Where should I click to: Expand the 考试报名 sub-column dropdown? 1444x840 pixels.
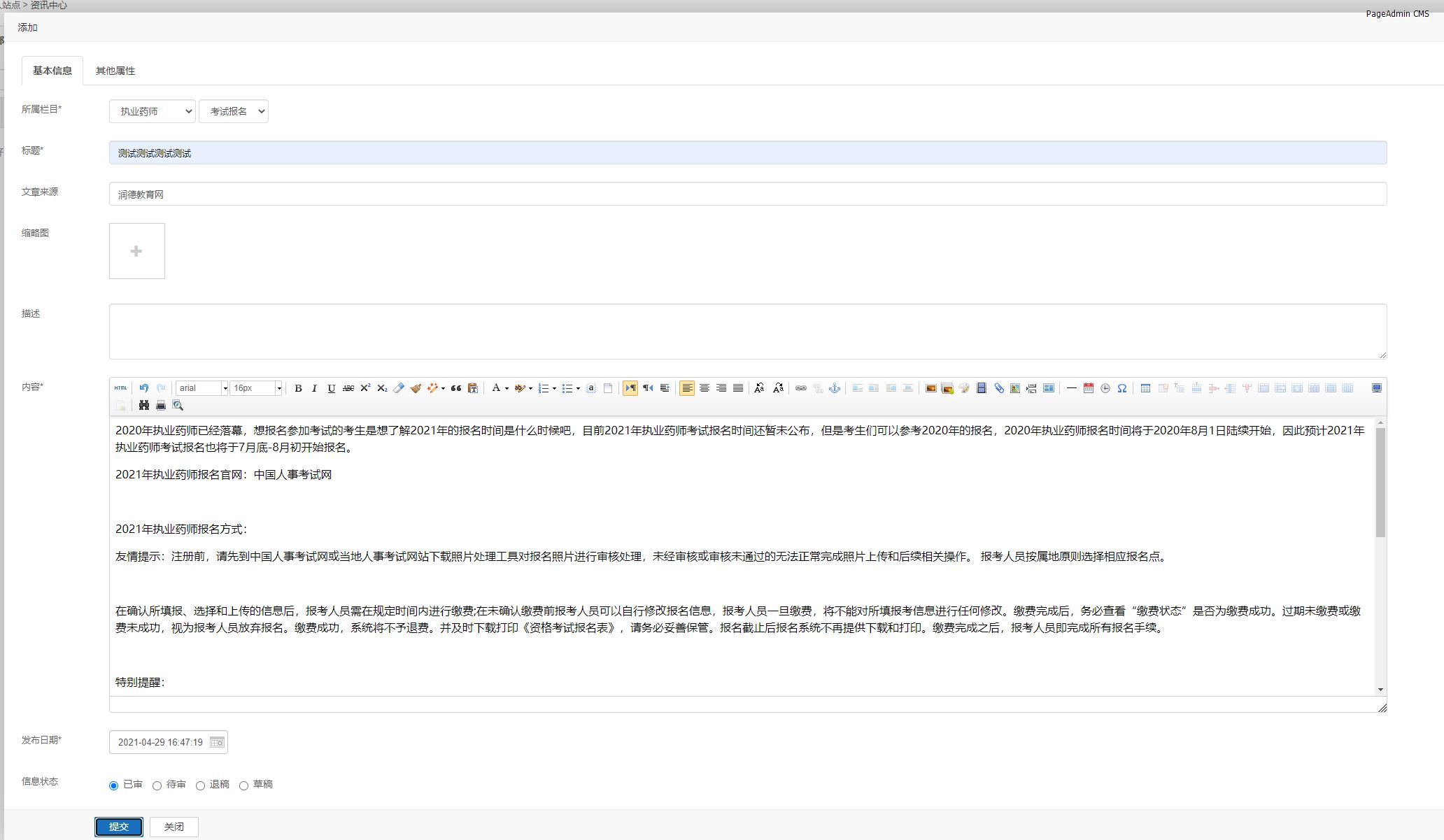(x=233, y=111)
